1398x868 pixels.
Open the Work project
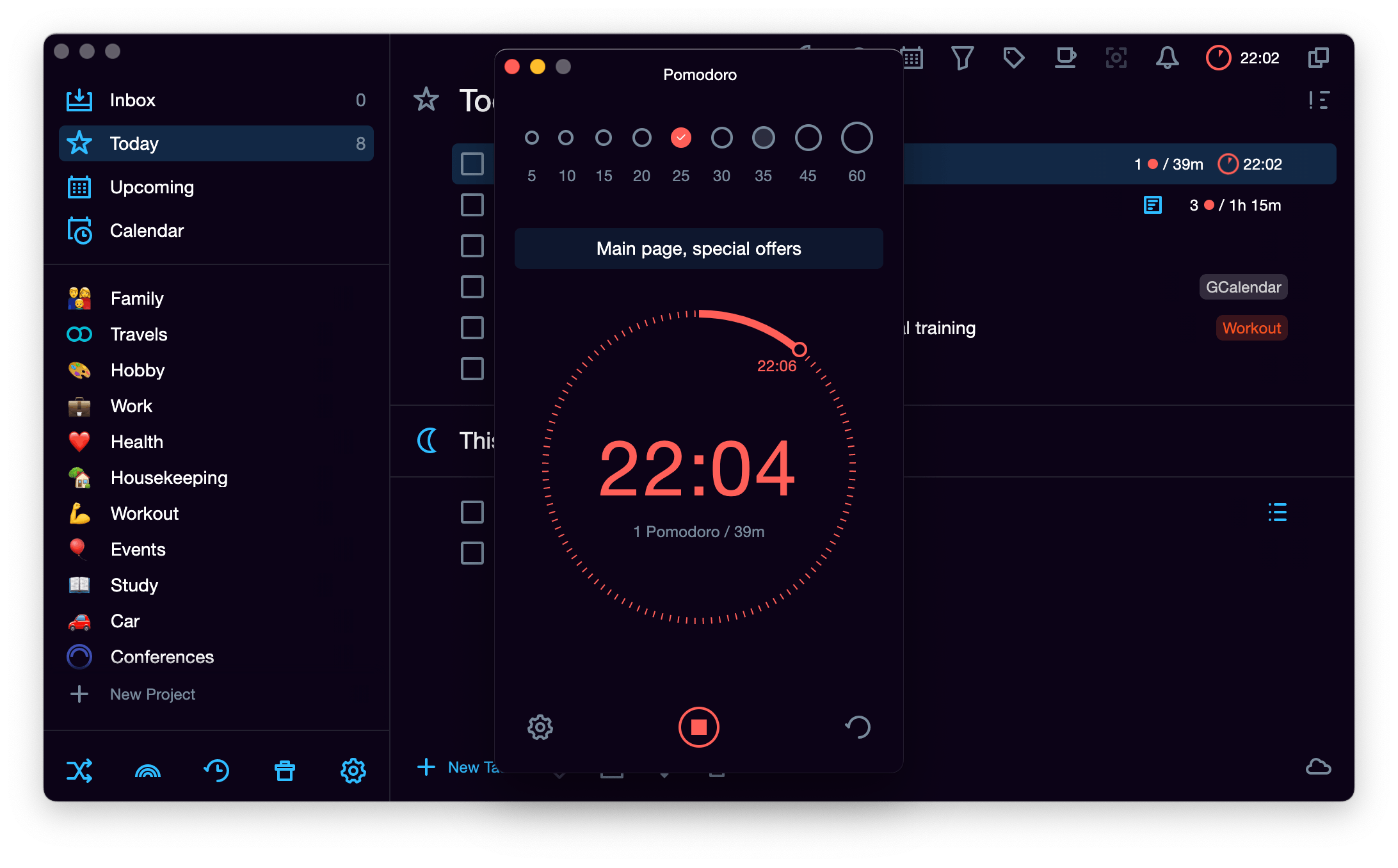pyautogui.click(x=216, y=406)
